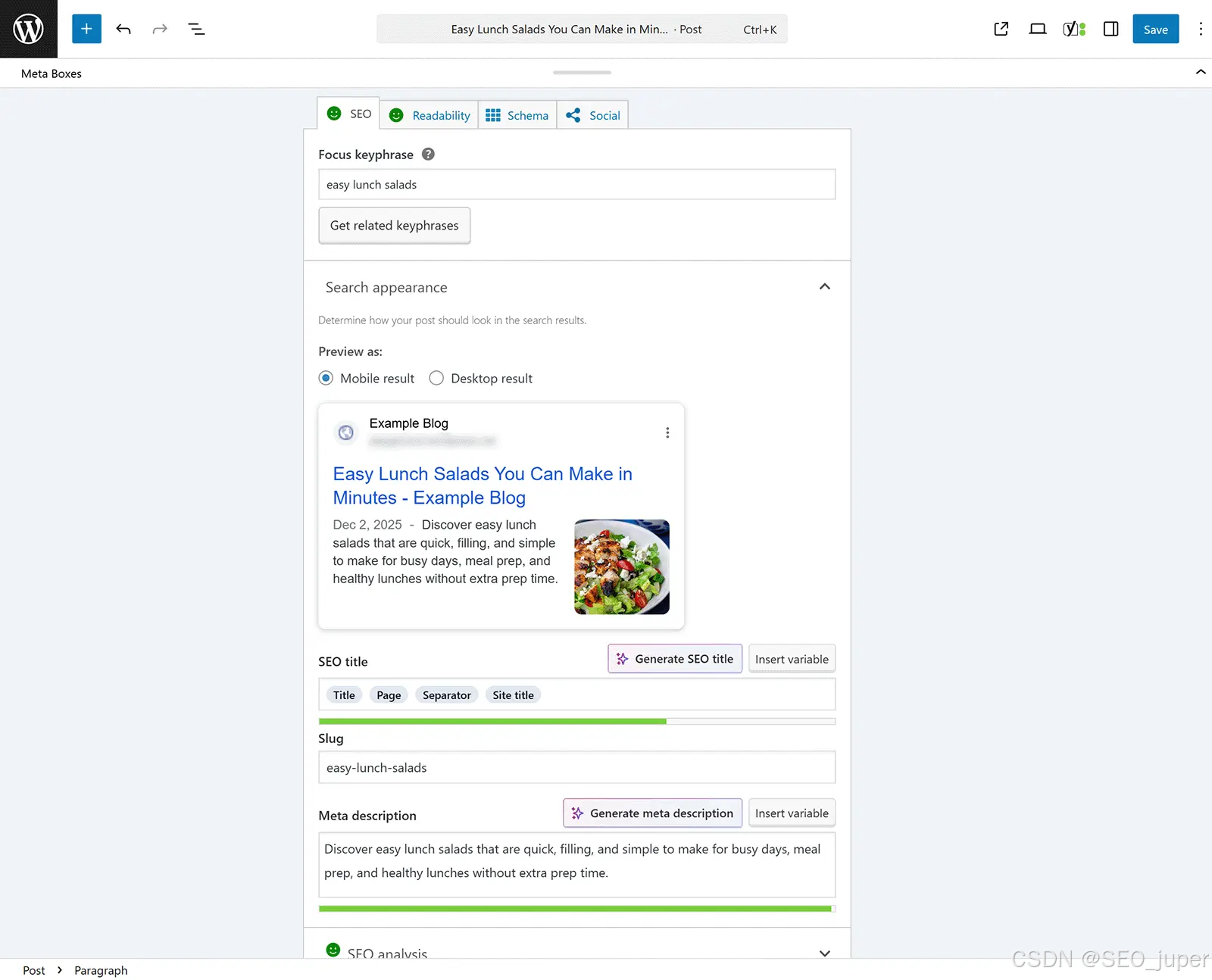Open the snippet preview three-dot menu
The height and width of the screenshot is (980, 1212).
pos(667,432)
